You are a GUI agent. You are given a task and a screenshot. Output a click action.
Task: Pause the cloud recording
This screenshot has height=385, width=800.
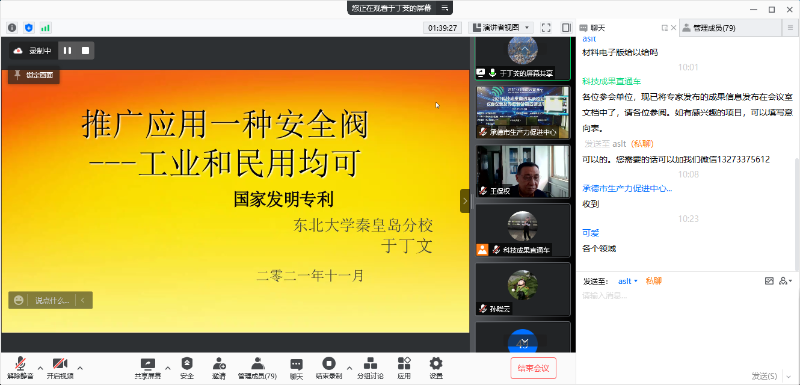point(67,50)
